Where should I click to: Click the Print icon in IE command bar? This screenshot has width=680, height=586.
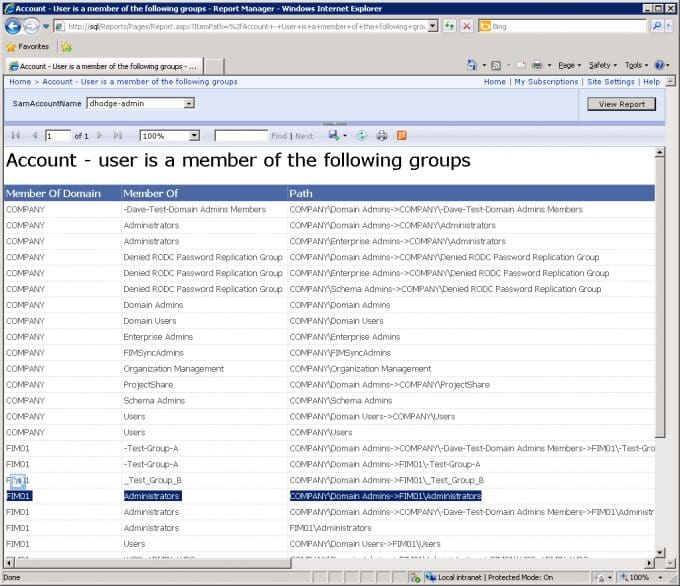point(537,65)
